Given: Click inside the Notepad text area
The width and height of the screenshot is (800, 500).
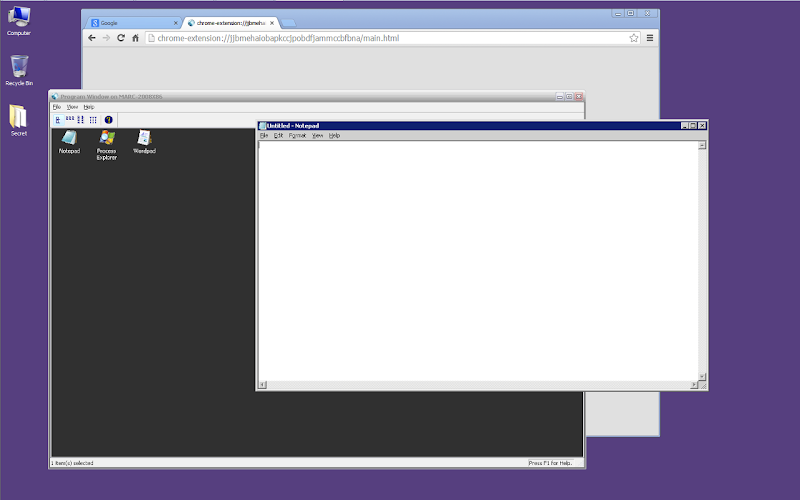Looking at the screenshot, I should coord(478,261).
